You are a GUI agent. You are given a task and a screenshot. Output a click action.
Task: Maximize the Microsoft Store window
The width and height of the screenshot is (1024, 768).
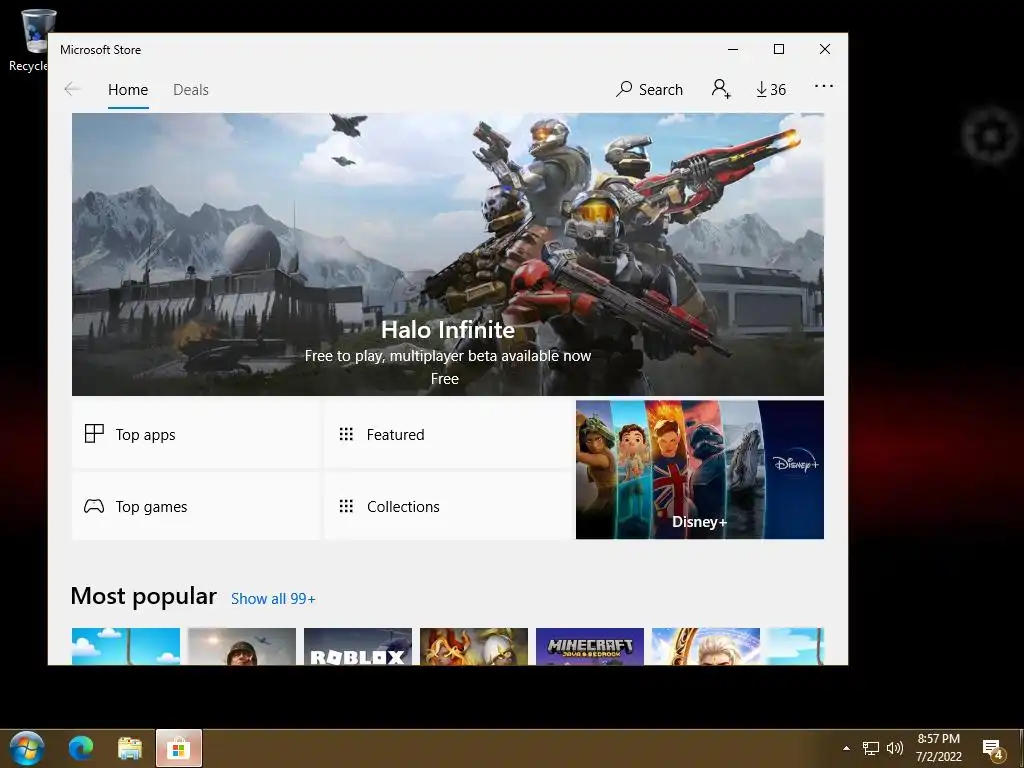(x=778, y=50)
